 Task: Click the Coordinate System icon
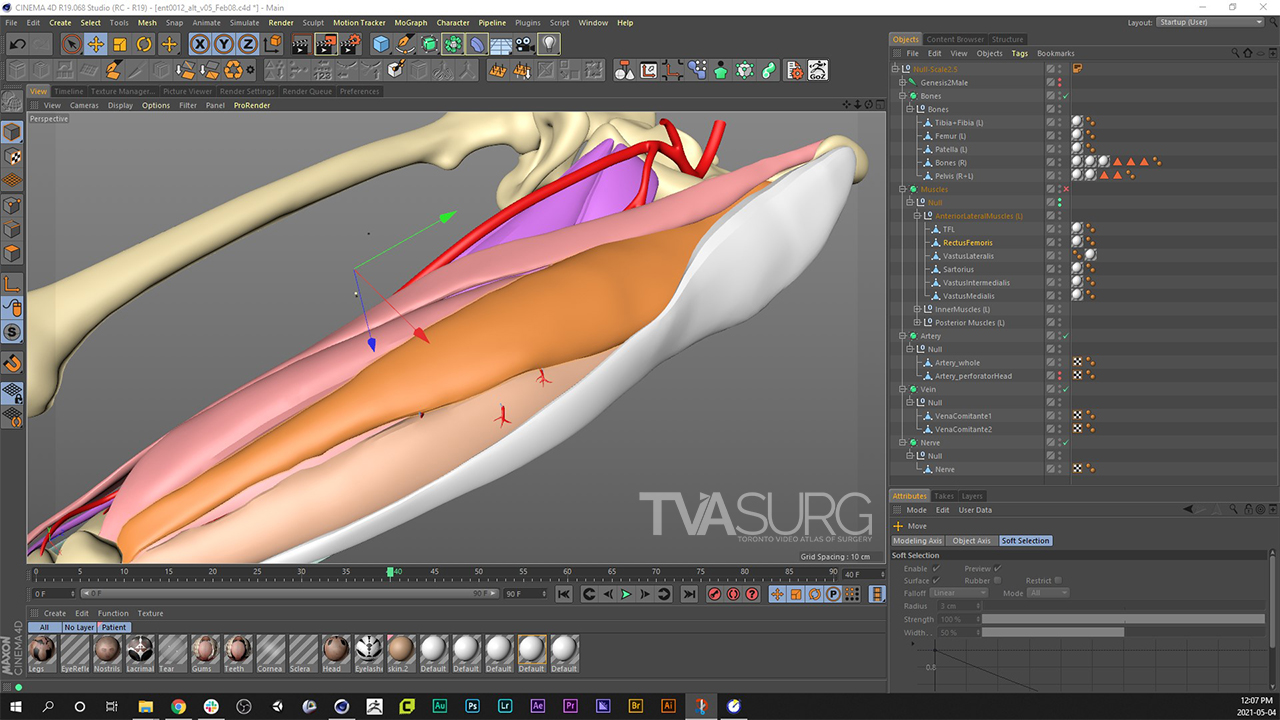coord(273,44)
